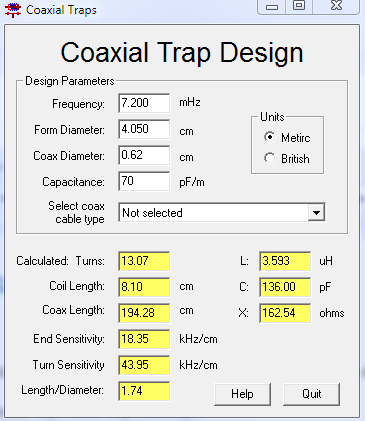Click the Coax Length value 194.28

[144, 313]
